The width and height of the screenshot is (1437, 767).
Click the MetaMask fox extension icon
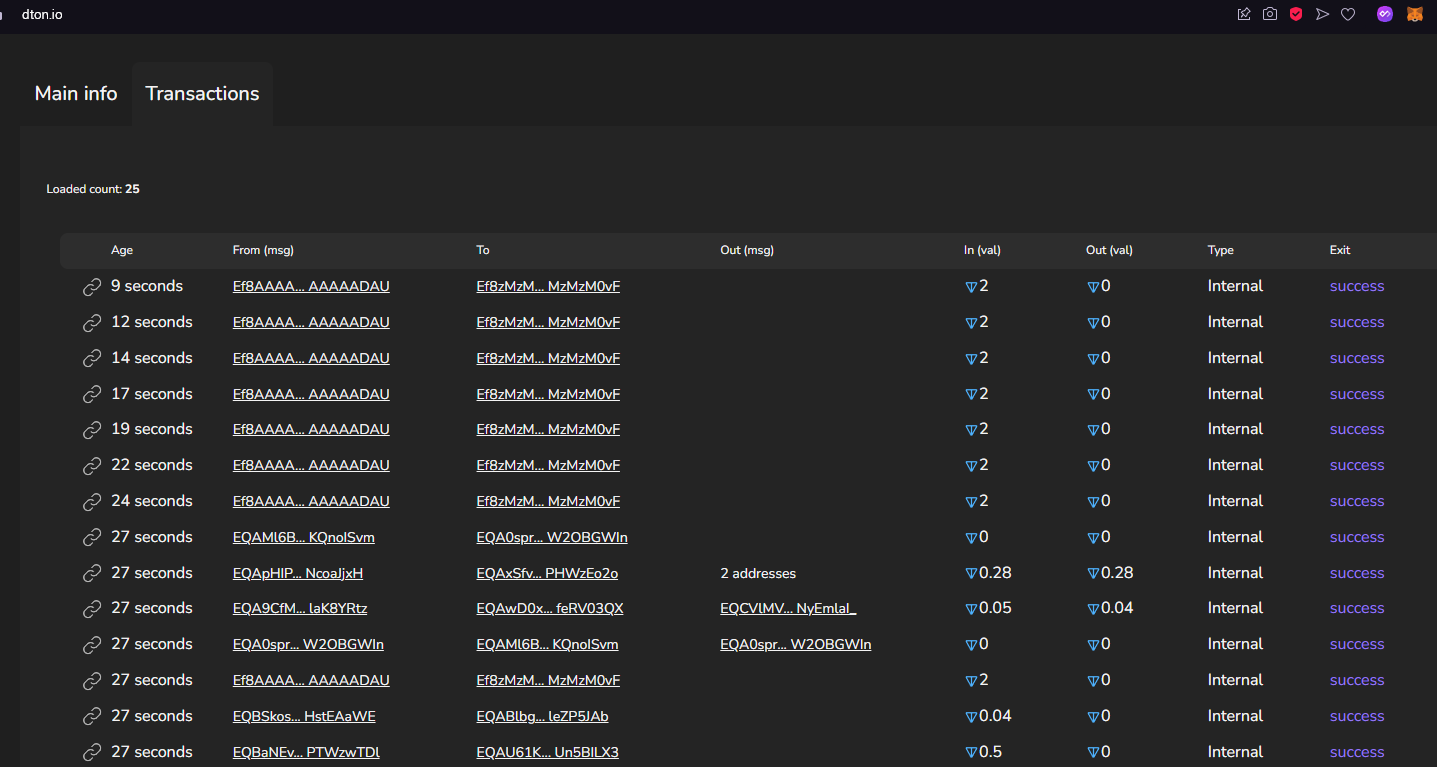[x=1415, y=14]
